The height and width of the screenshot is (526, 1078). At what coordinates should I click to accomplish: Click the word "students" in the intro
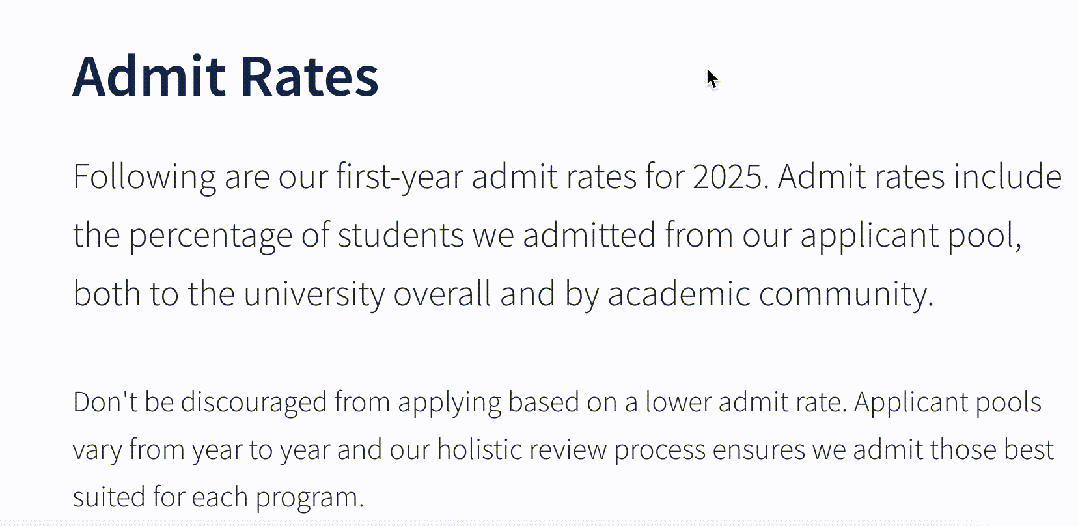pos(401,236)
